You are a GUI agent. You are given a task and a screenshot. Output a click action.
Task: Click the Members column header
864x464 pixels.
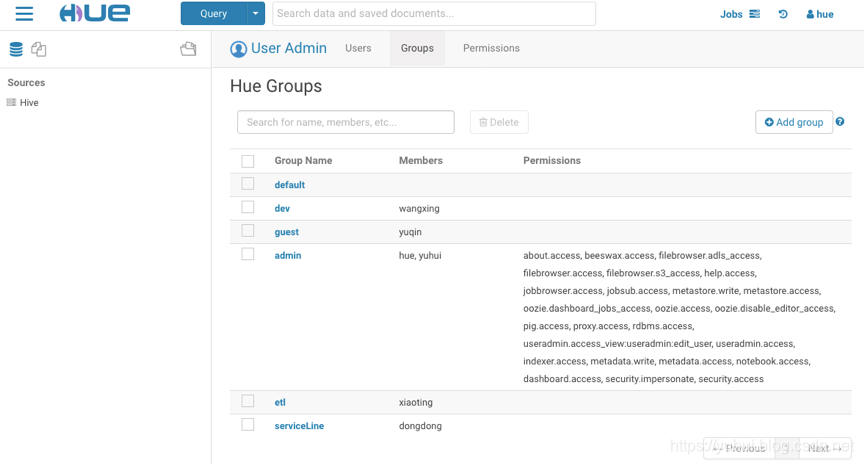(x=420, y=161)
